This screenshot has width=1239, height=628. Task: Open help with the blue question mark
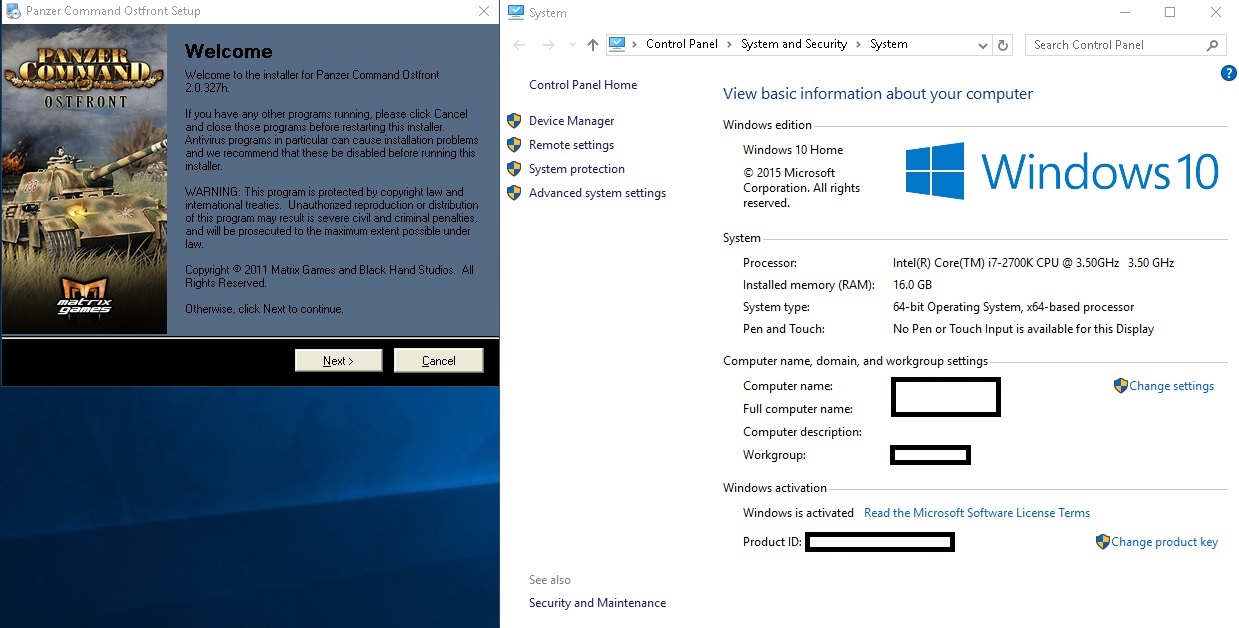coord(1229,73)
